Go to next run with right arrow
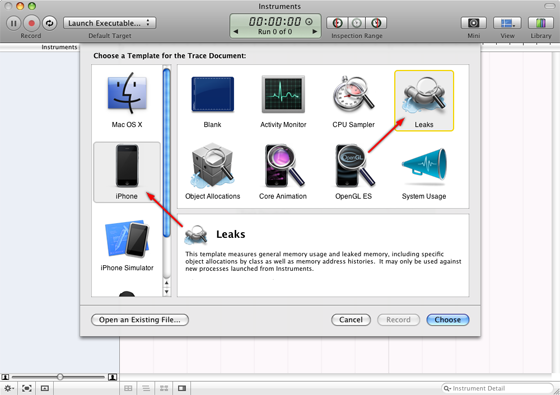The height and width of the screenshot is (395, 560). pos(315,31)
